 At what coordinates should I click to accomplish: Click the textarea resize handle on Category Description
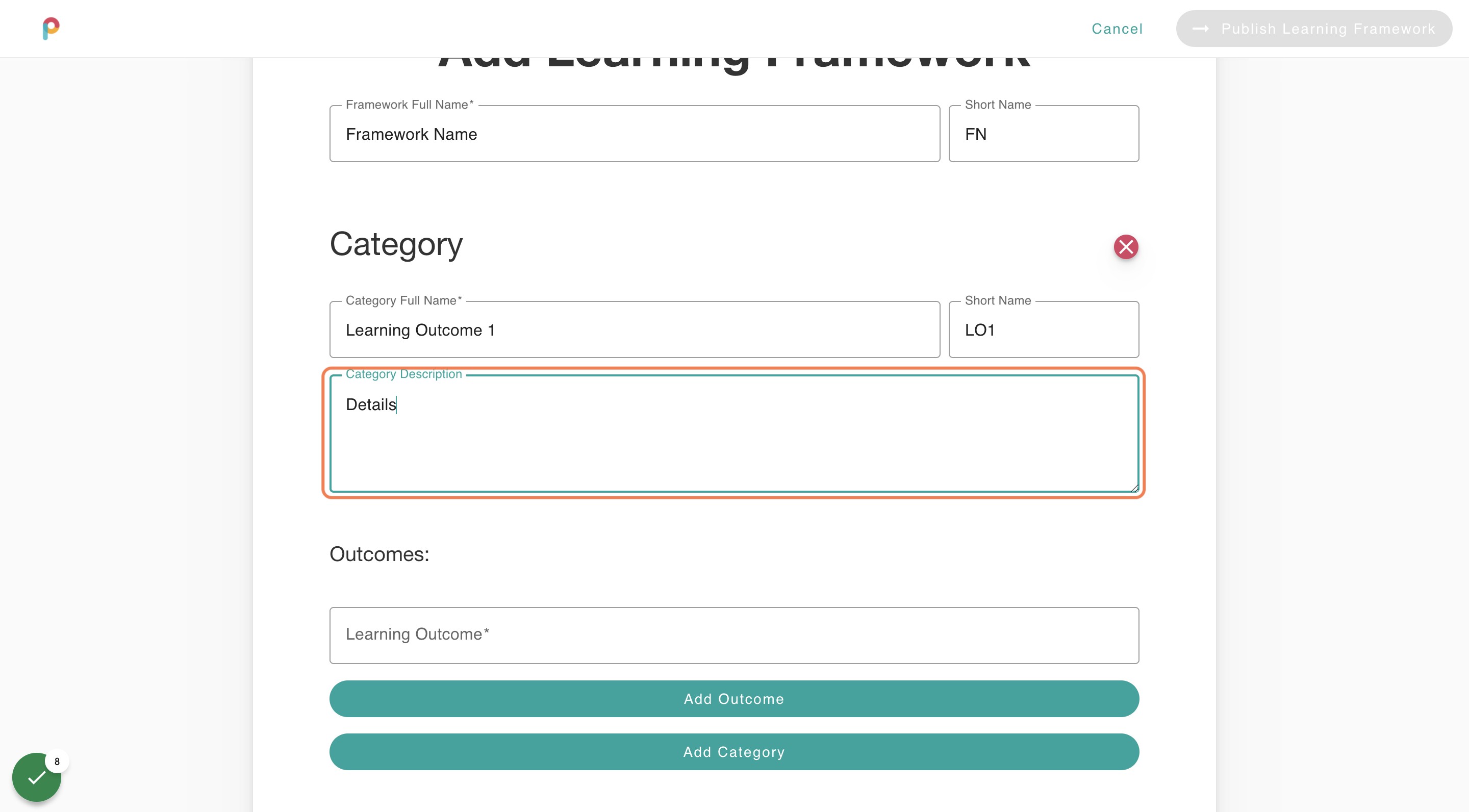pos(1135,488)
